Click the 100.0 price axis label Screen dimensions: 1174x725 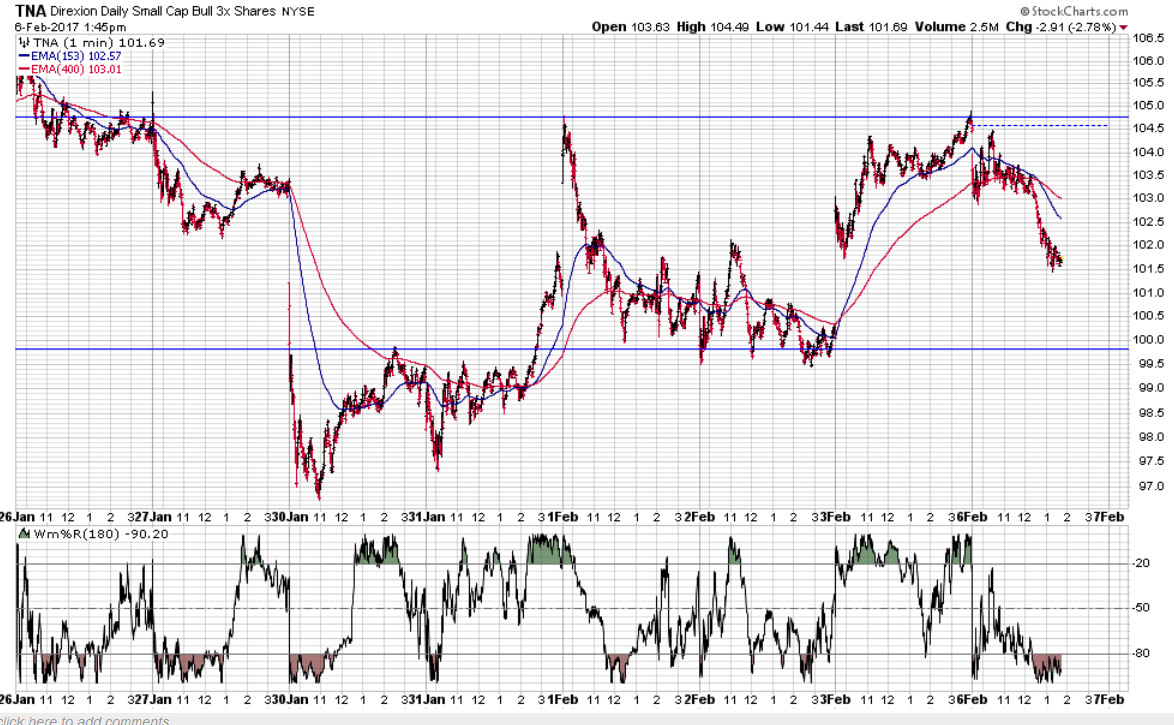1149,339
